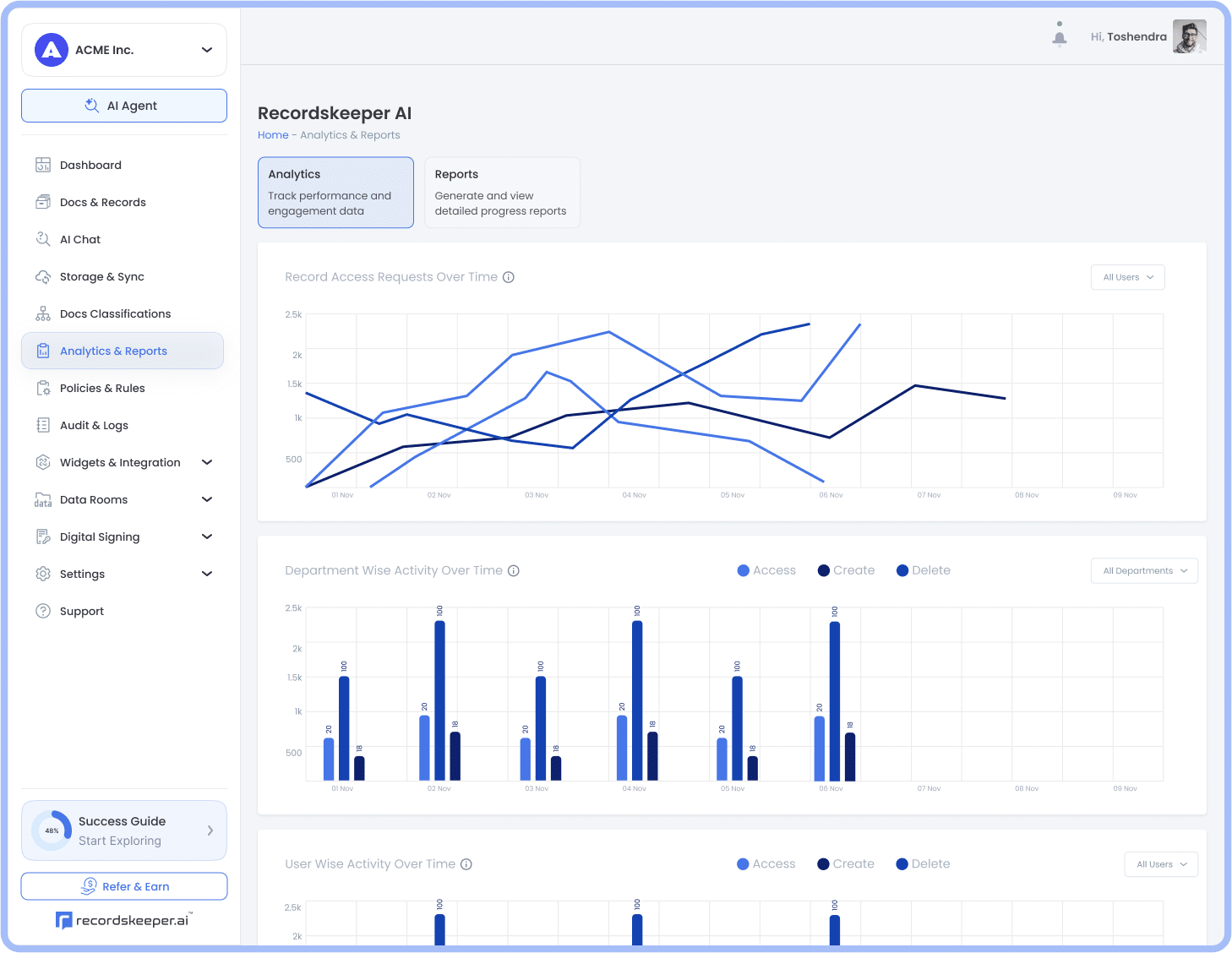Click the Policies & Rules icon
Viewport: 1232px width, 953px height.
[x=43, y=388]
